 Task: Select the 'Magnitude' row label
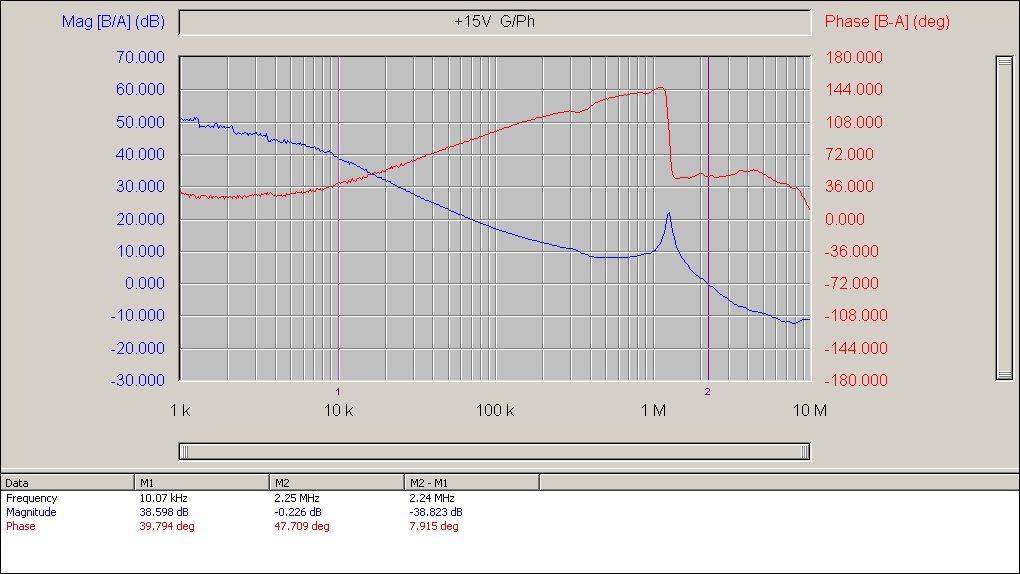31,512
